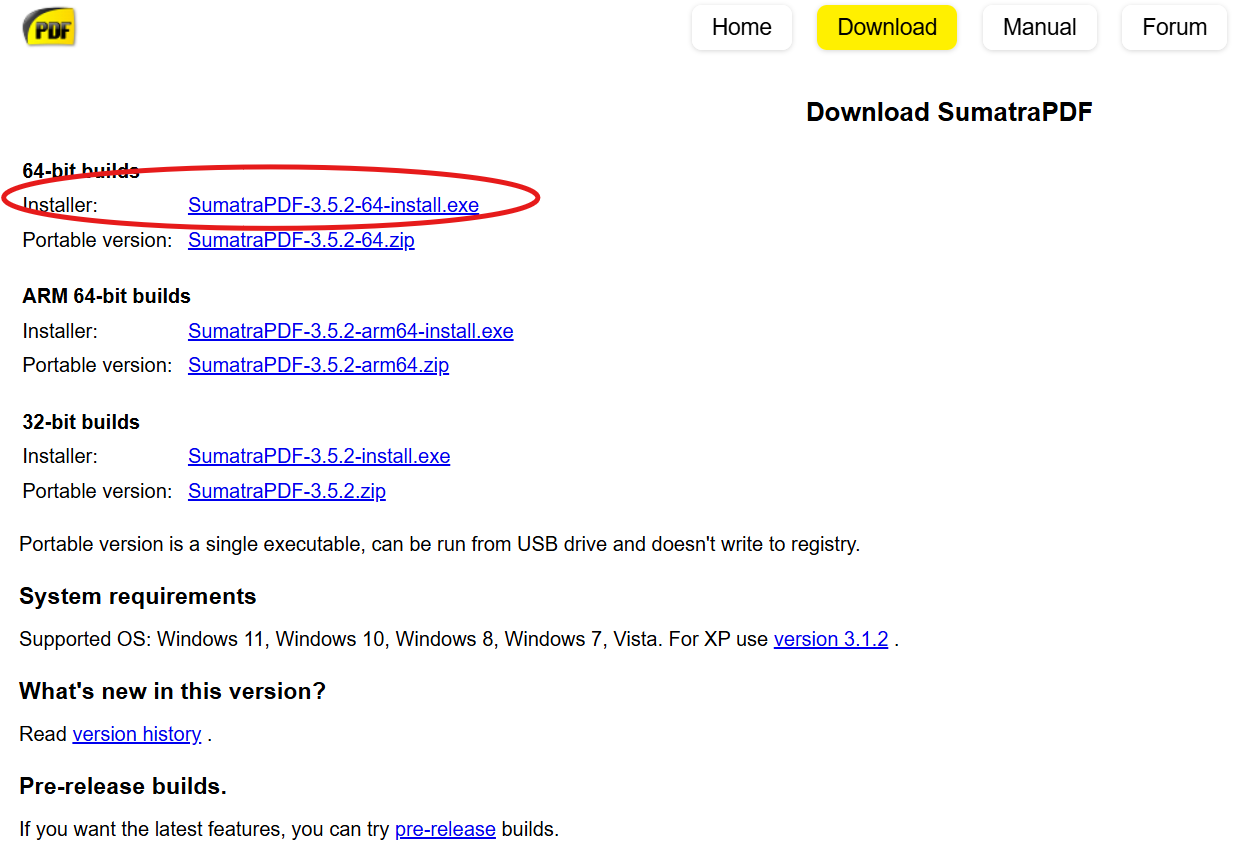Follow the pre-release builds link
Viewport: 1246px width, 843px height.
click(445, 830)
